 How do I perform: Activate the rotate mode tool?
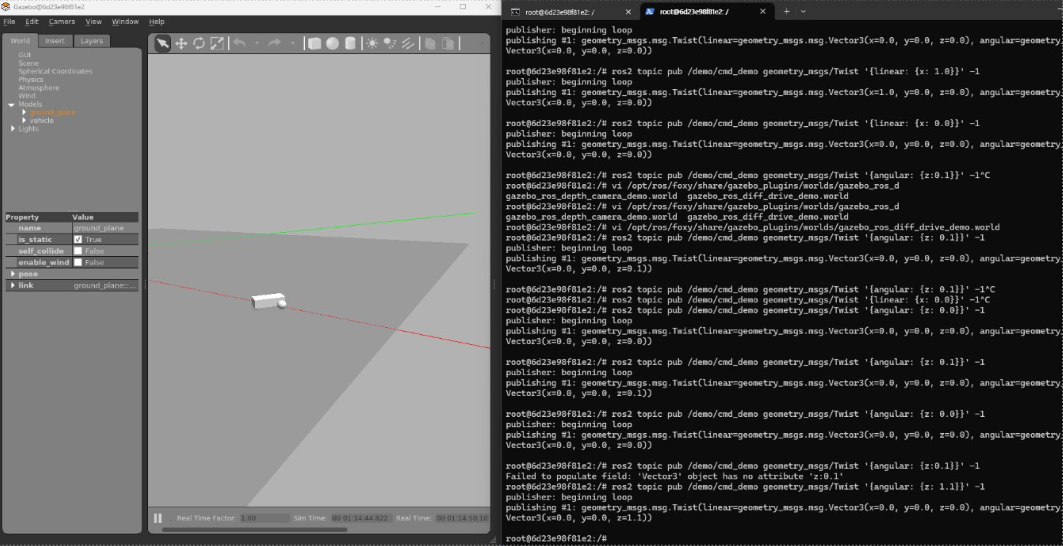click(x=199, y=43)
